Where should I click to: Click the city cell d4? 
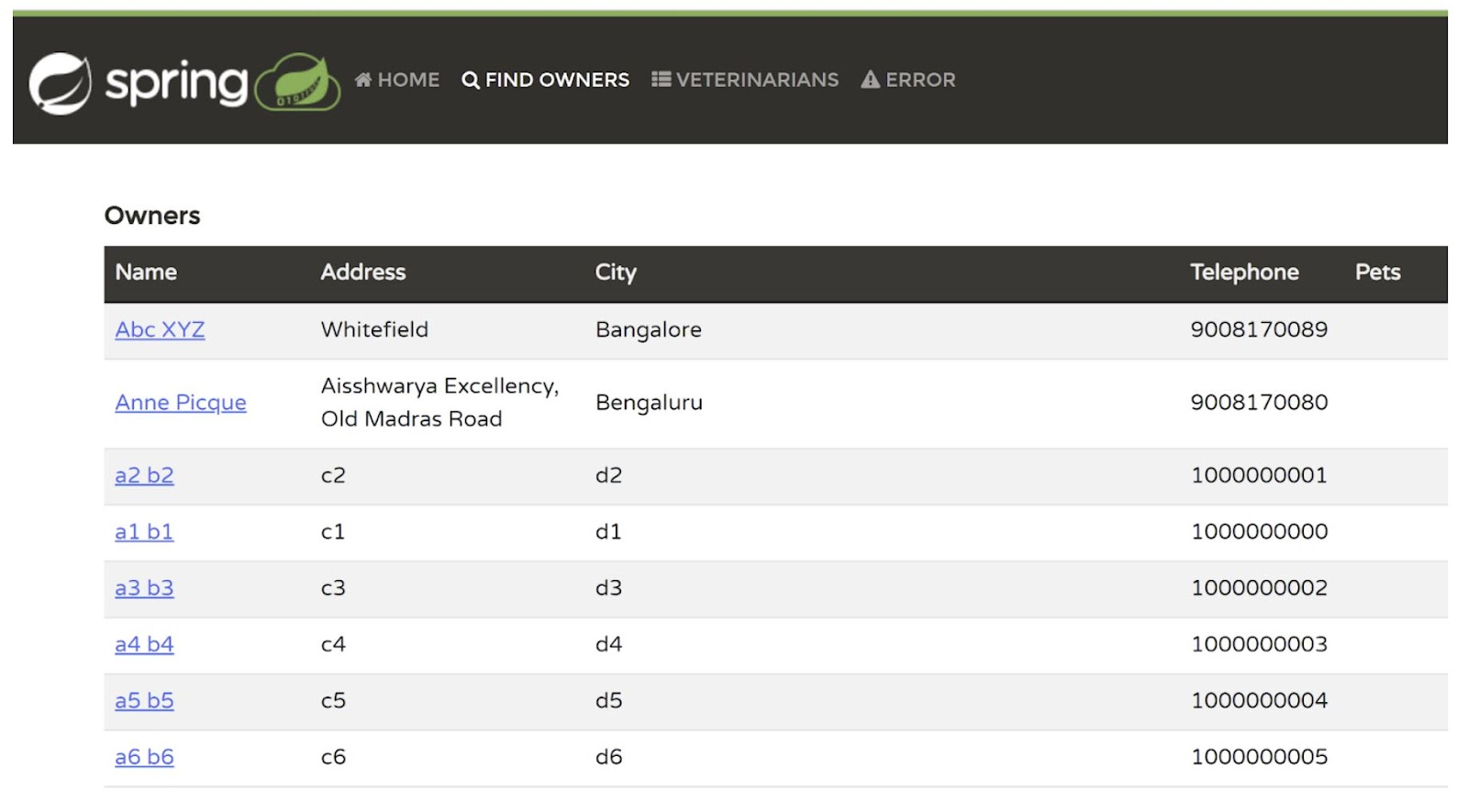tap(608, 644)
